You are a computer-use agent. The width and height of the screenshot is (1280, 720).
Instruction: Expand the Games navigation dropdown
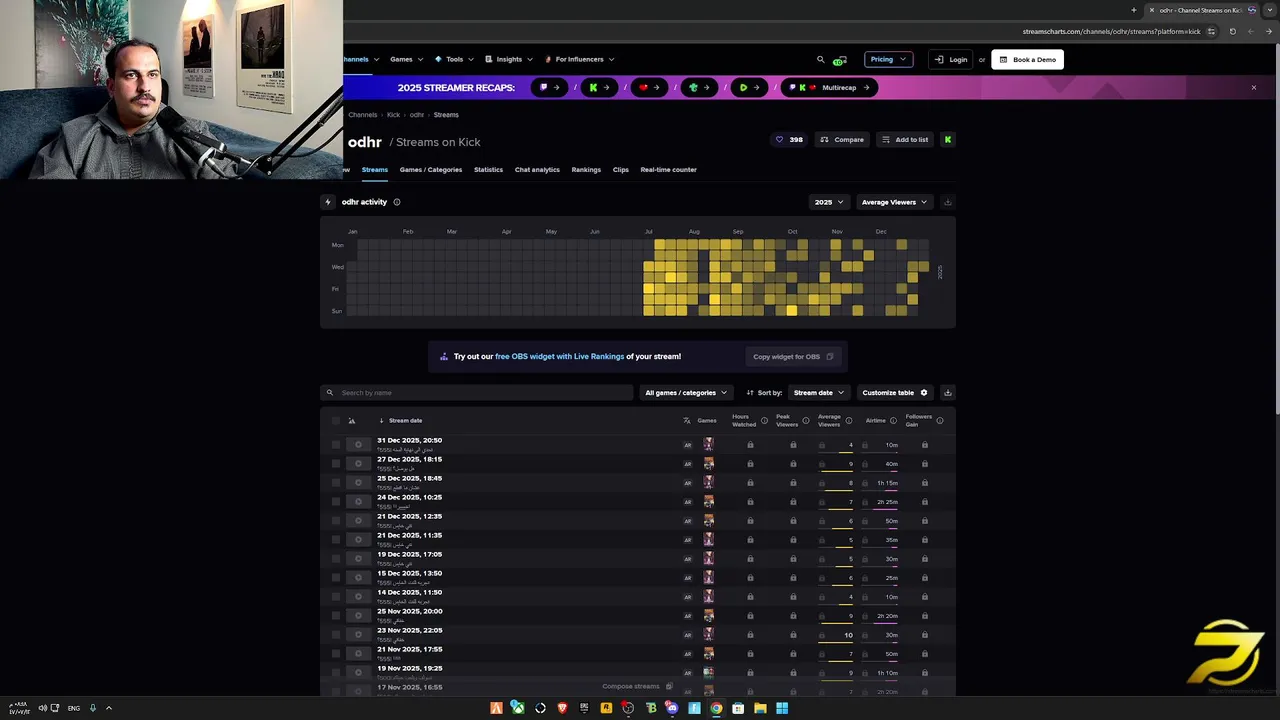click(x=406, y=59)
